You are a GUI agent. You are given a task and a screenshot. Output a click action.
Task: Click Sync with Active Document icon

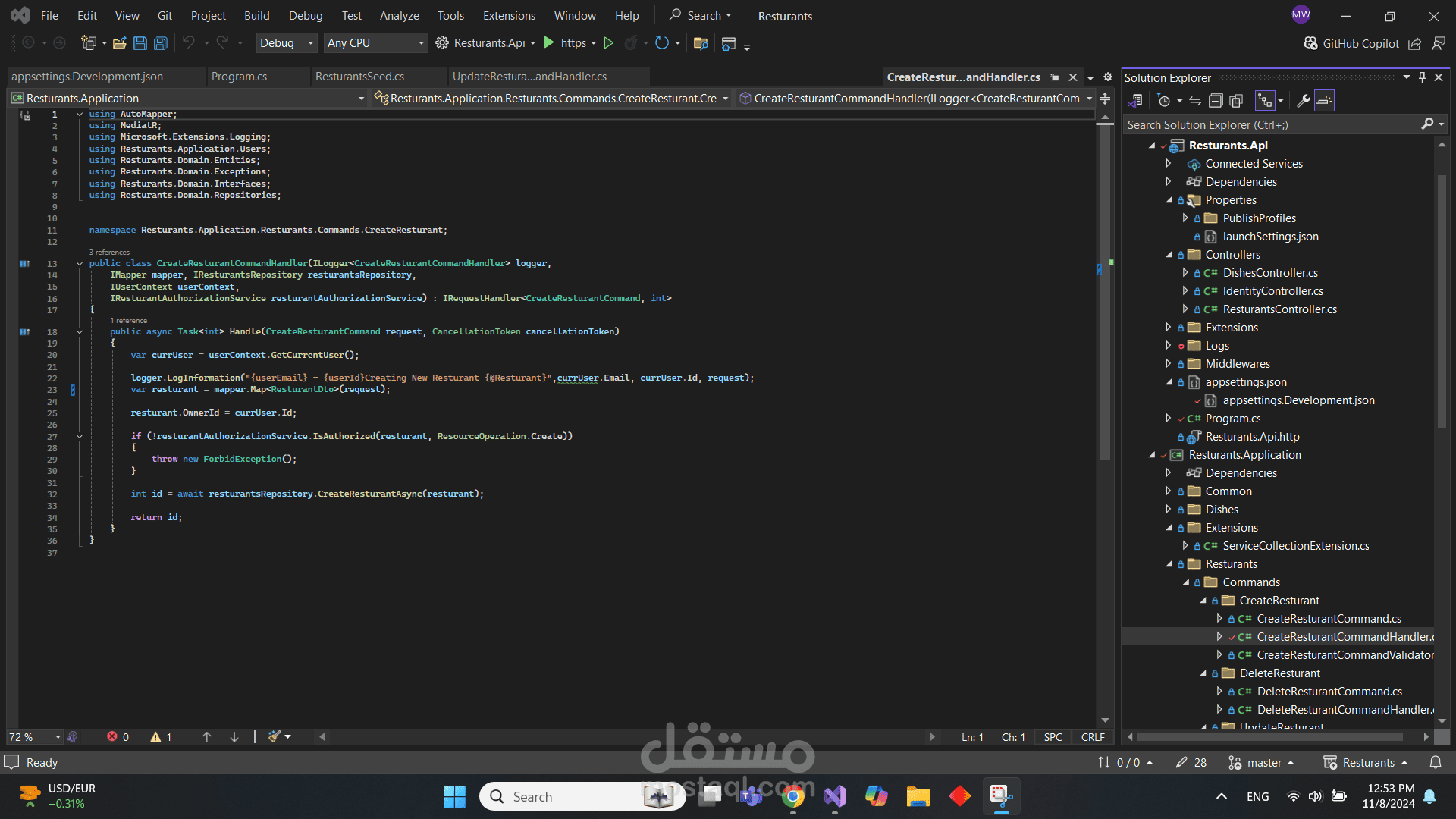[x=1195, y=101]
